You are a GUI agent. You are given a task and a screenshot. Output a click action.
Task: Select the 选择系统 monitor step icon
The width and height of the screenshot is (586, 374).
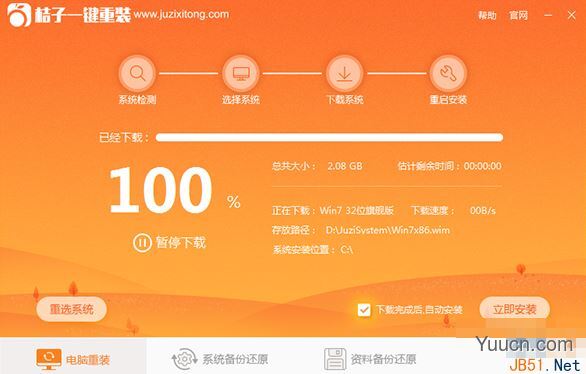pyautogui.click(x=241, y=73)
